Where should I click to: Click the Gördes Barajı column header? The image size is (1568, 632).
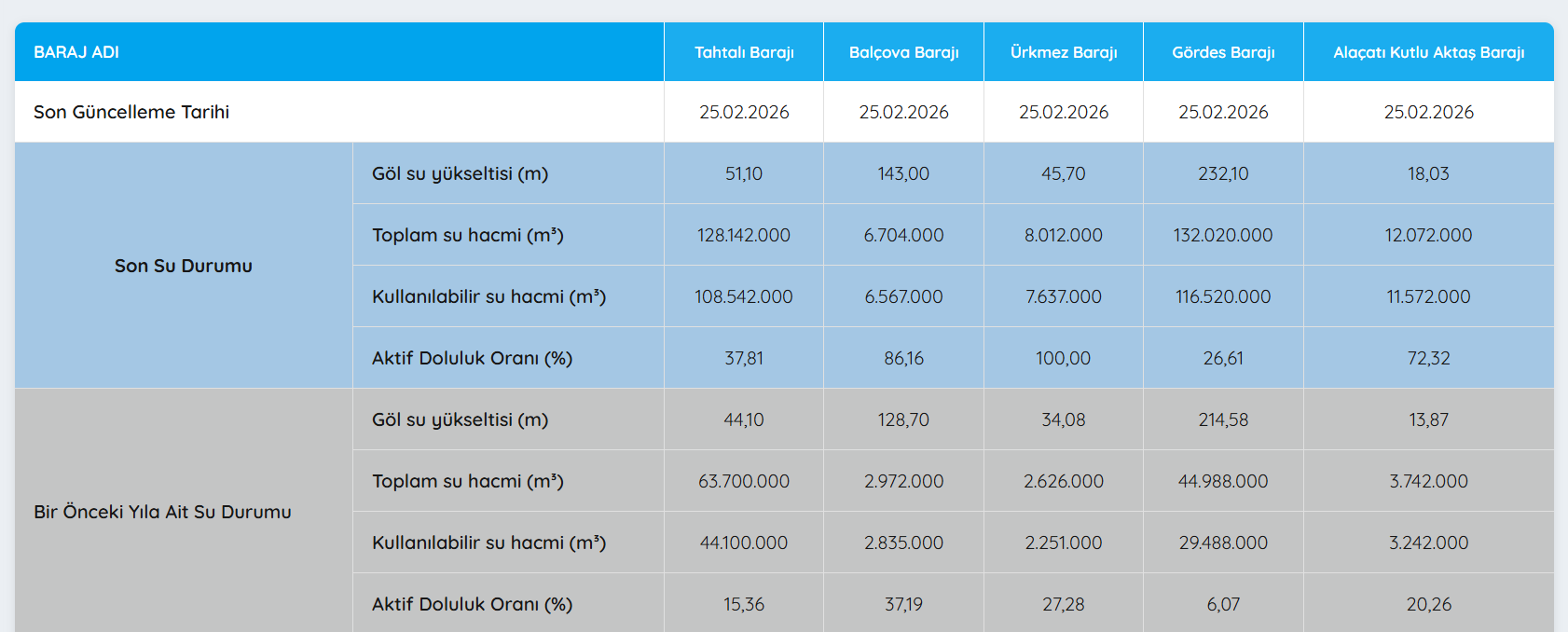(x=1223, y=52)
